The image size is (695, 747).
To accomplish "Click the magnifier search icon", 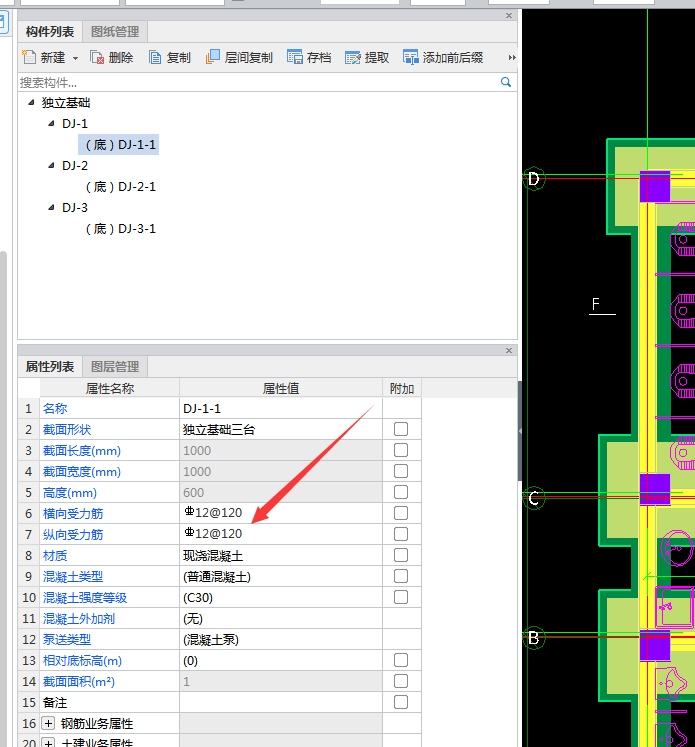I will [x=506, y=82].
